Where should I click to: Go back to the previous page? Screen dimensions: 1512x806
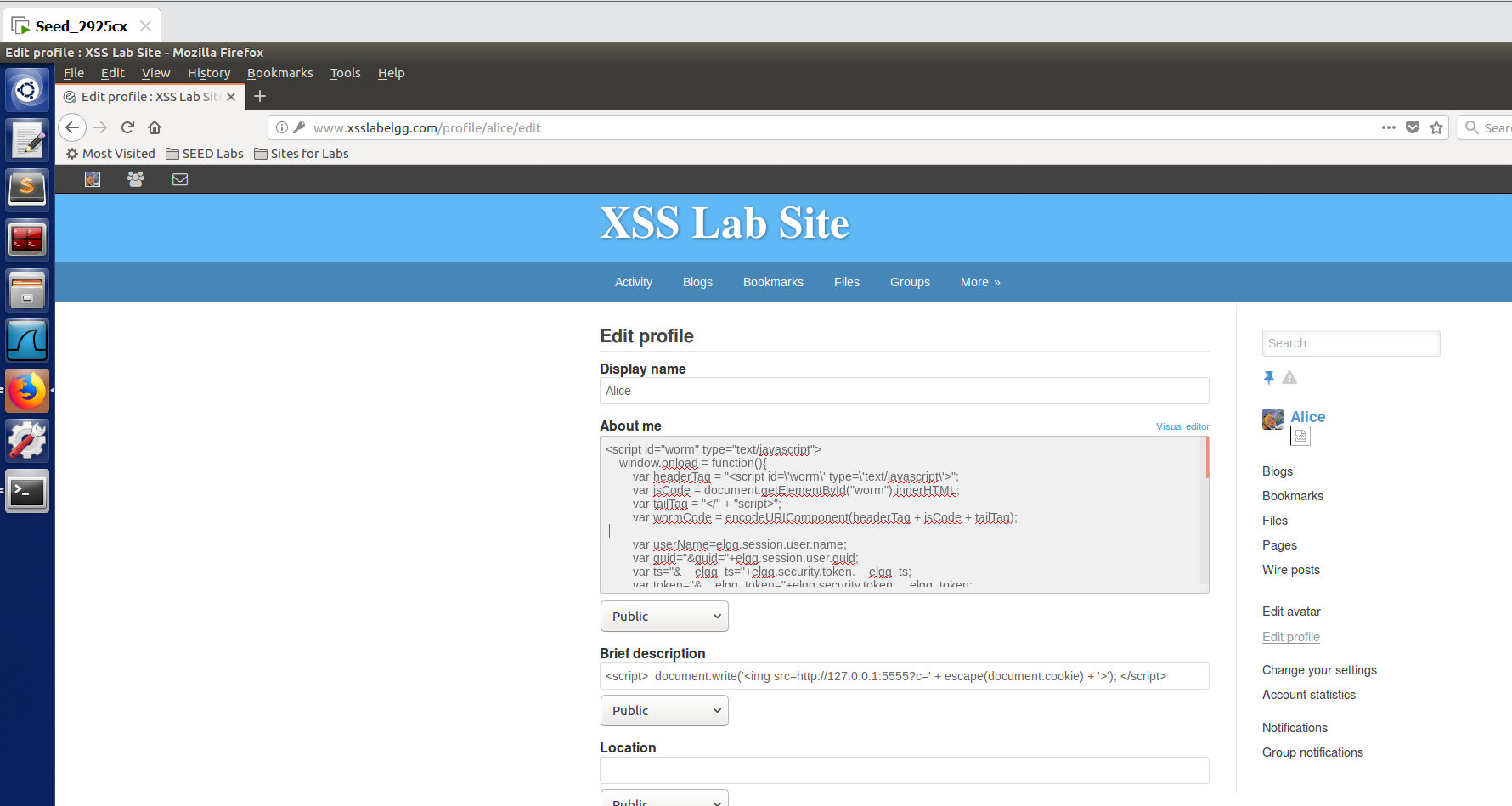72,127
